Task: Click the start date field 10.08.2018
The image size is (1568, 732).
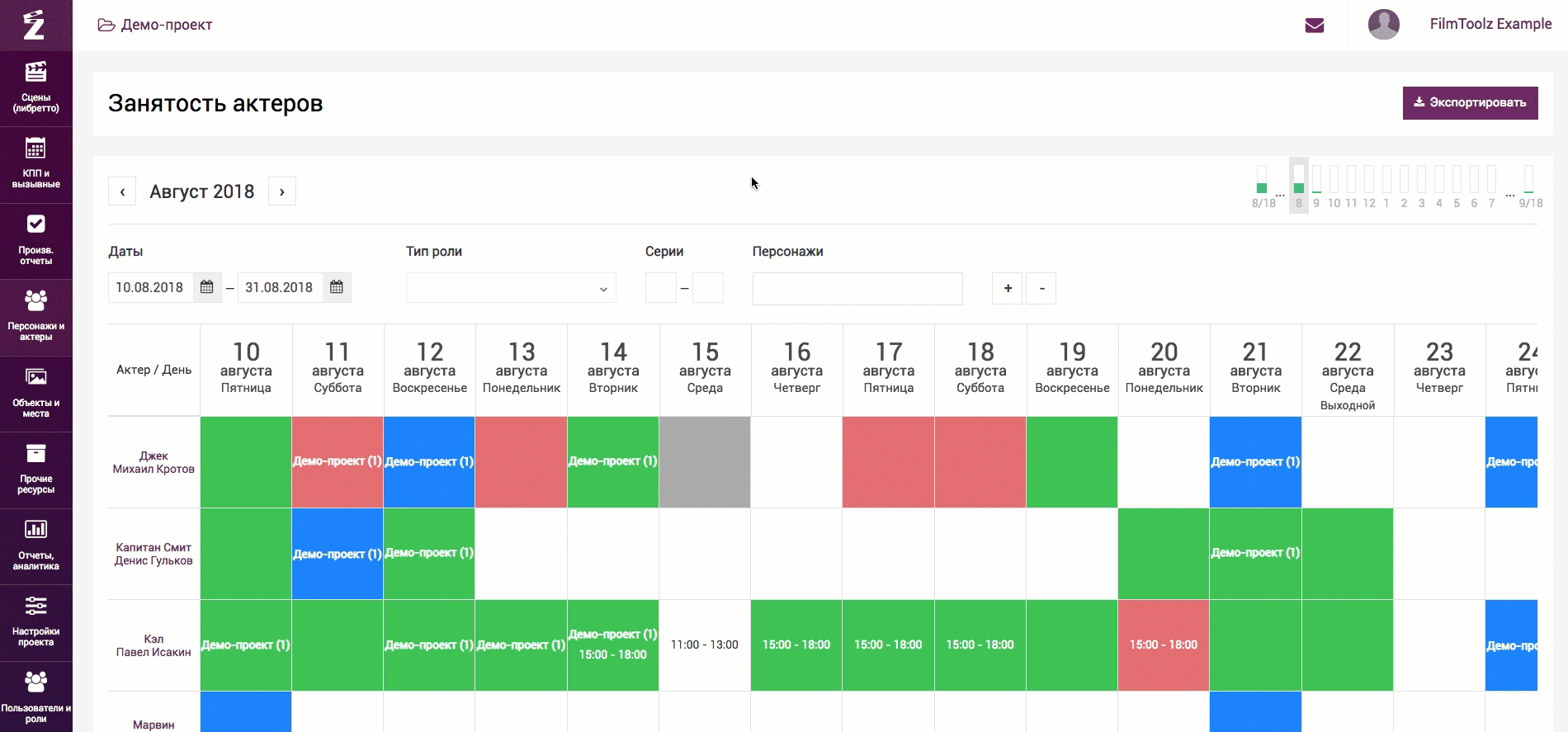Action: click(x=151, y=287)
